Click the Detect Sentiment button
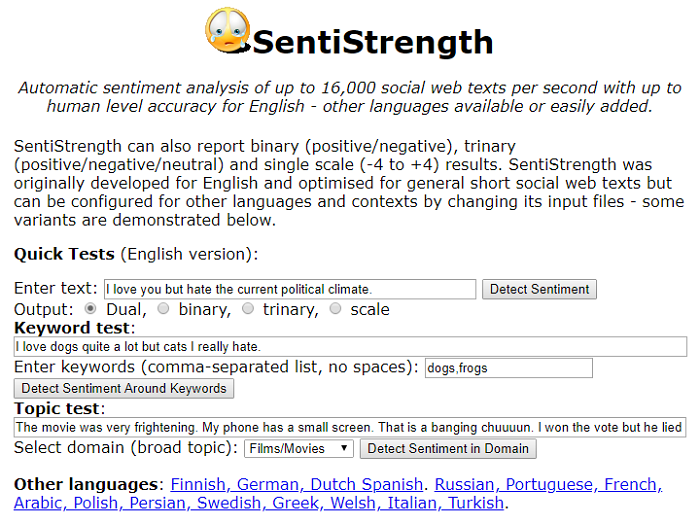Screen dimensions: 700x524 pos(539,289)
